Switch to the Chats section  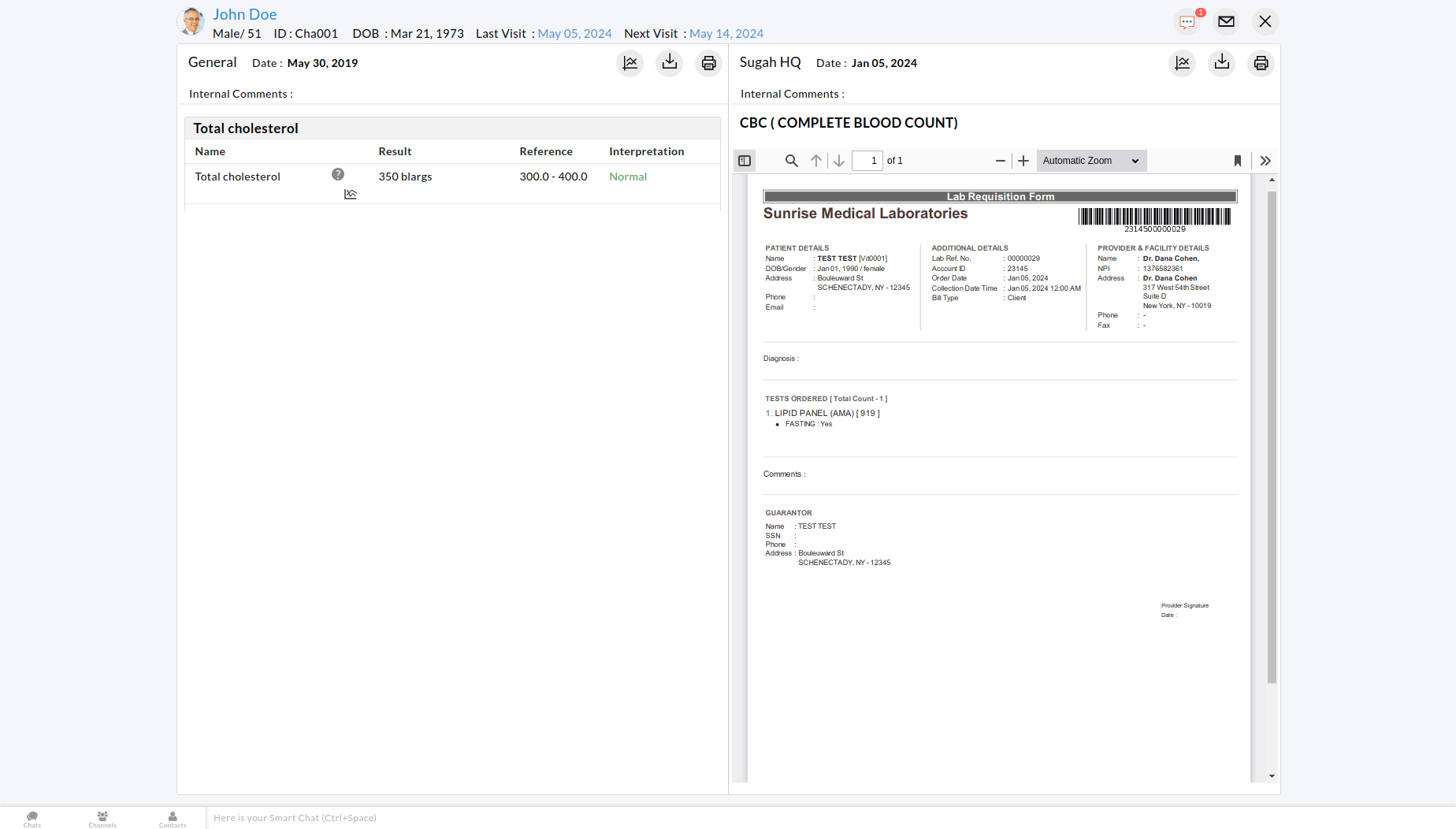coord(32,820)
